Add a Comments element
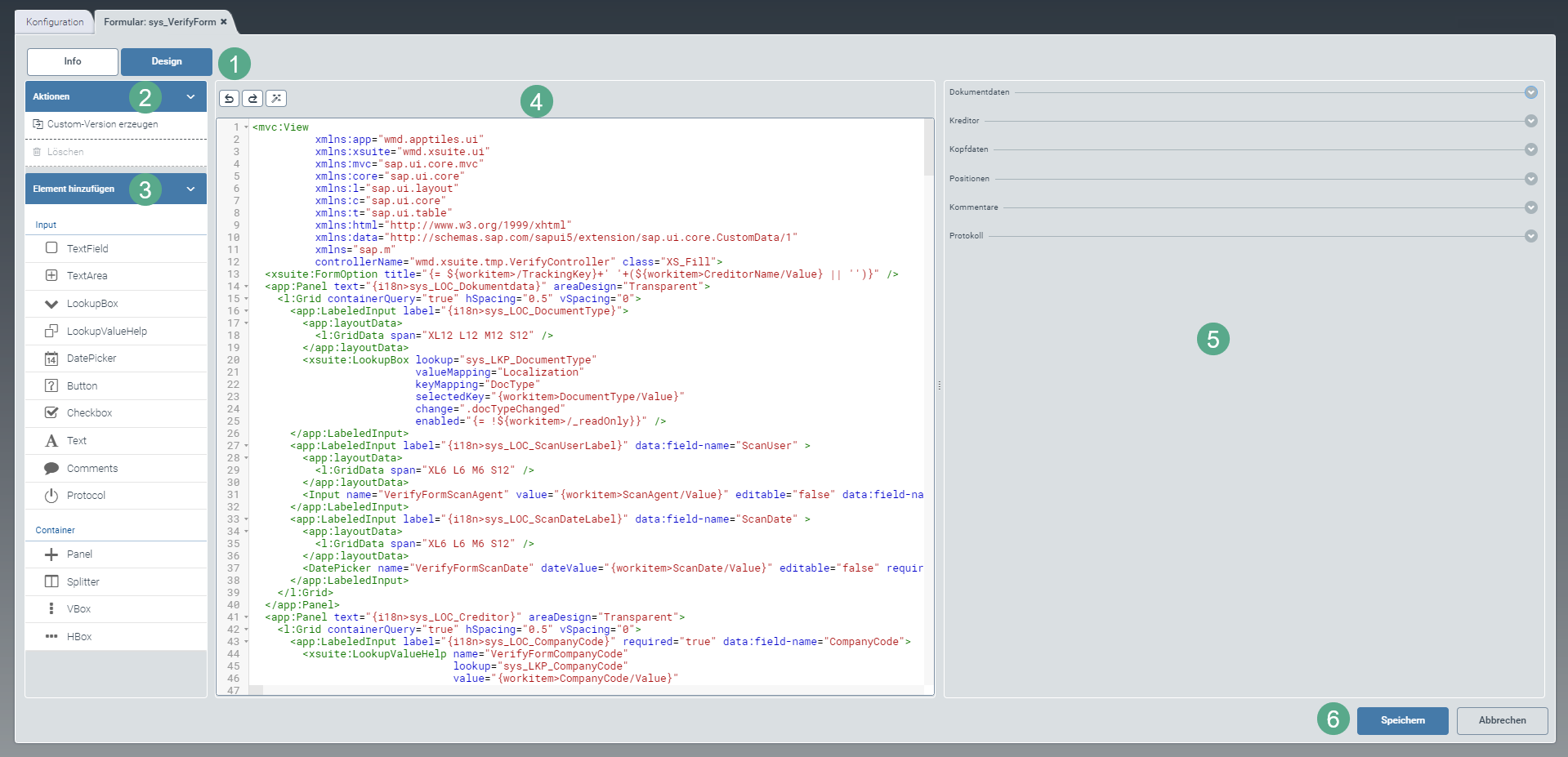 point(92,469)
